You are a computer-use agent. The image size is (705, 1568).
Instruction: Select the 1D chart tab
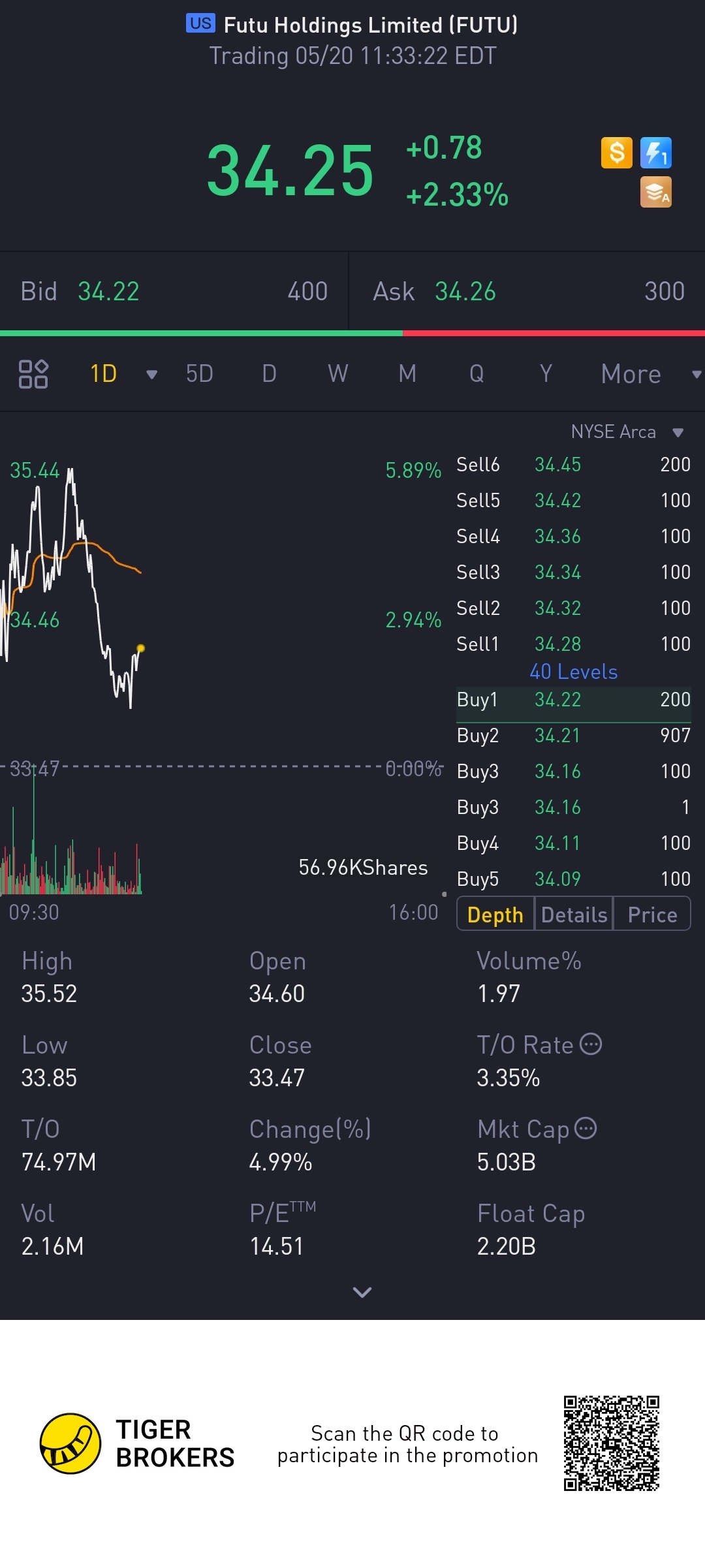(103, 374)
